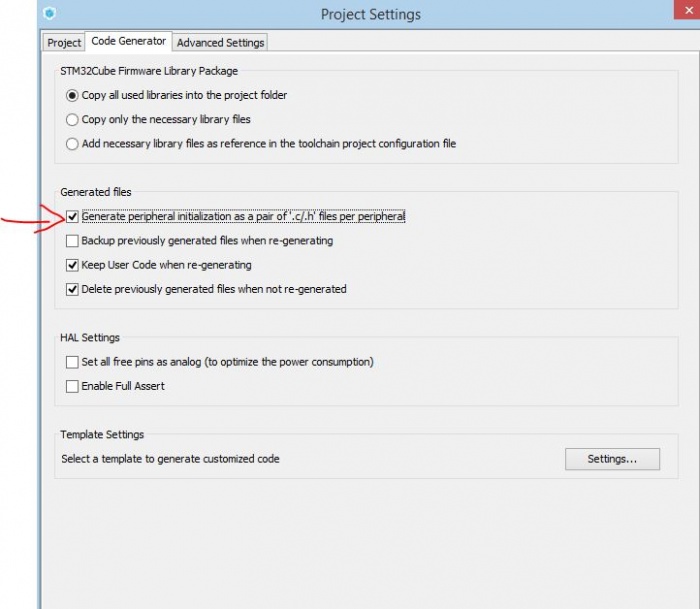Click the Generate peripheral initialization label text
The width and height of the screenshot is (700, 609).
click(243, 216)
